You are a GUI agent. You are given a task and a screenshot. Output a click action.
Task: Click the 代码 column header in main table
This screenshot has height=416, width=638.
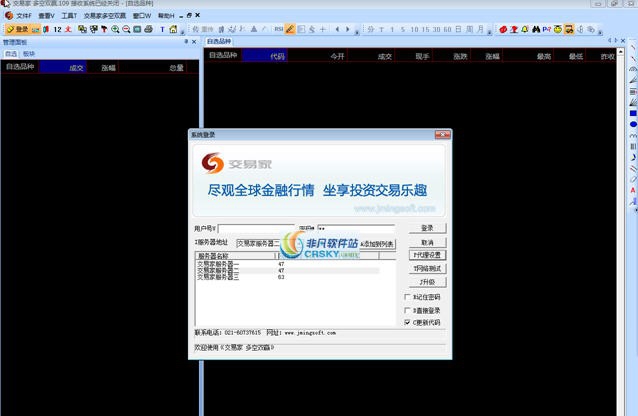[x=265, y=56]
